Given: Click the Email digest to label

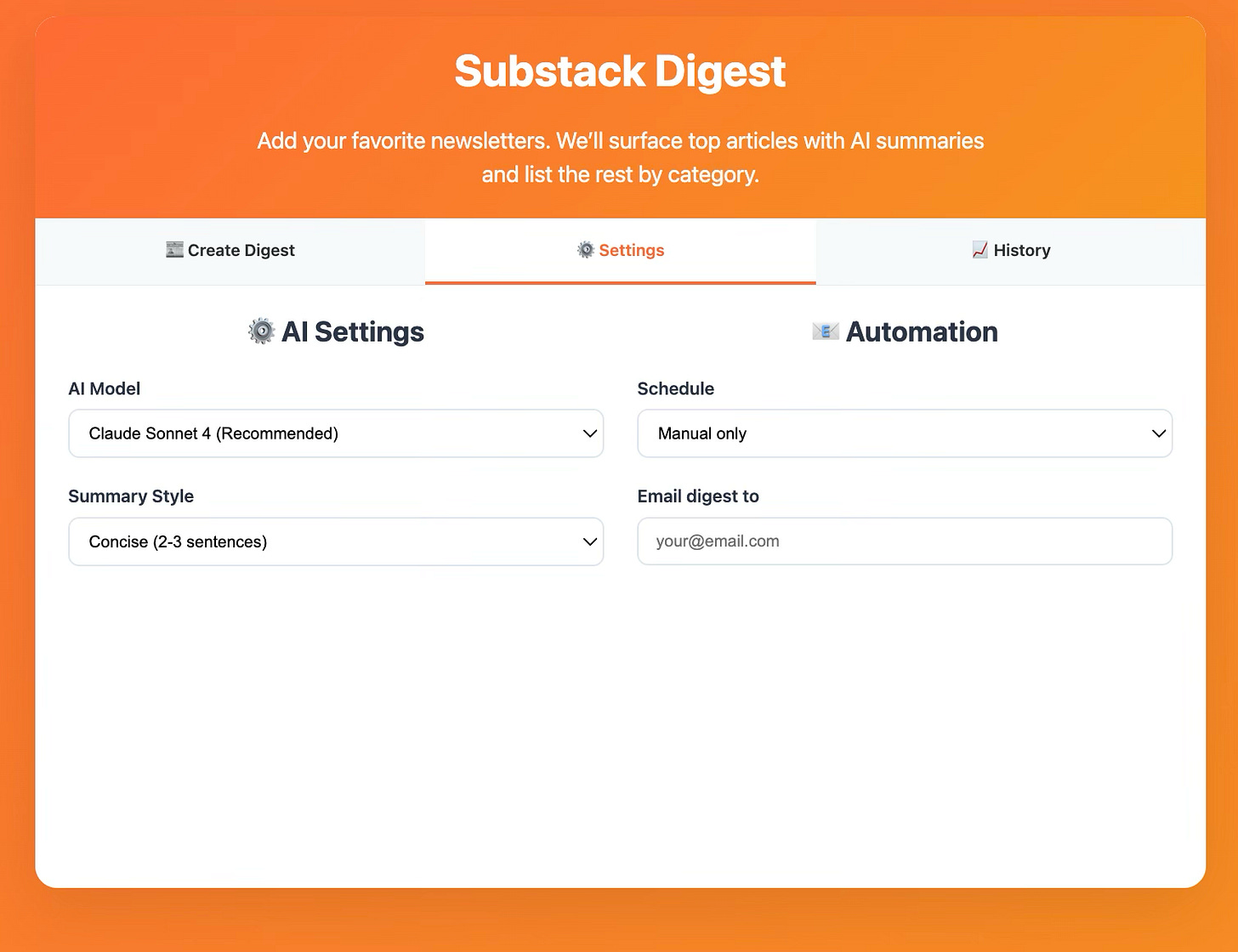Looking at the screenshot, I should [x=698, y=496].
